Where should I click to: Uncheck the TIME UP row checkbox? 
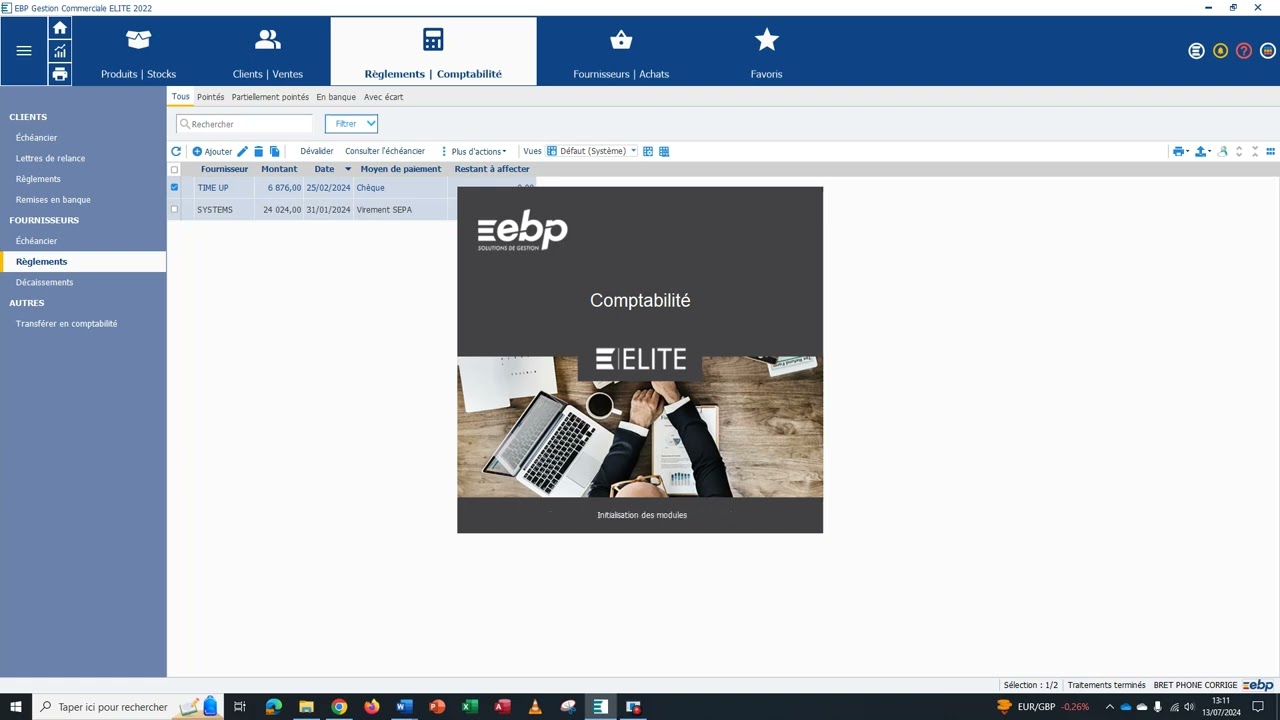pyautogui.click(x=174, y=187)
